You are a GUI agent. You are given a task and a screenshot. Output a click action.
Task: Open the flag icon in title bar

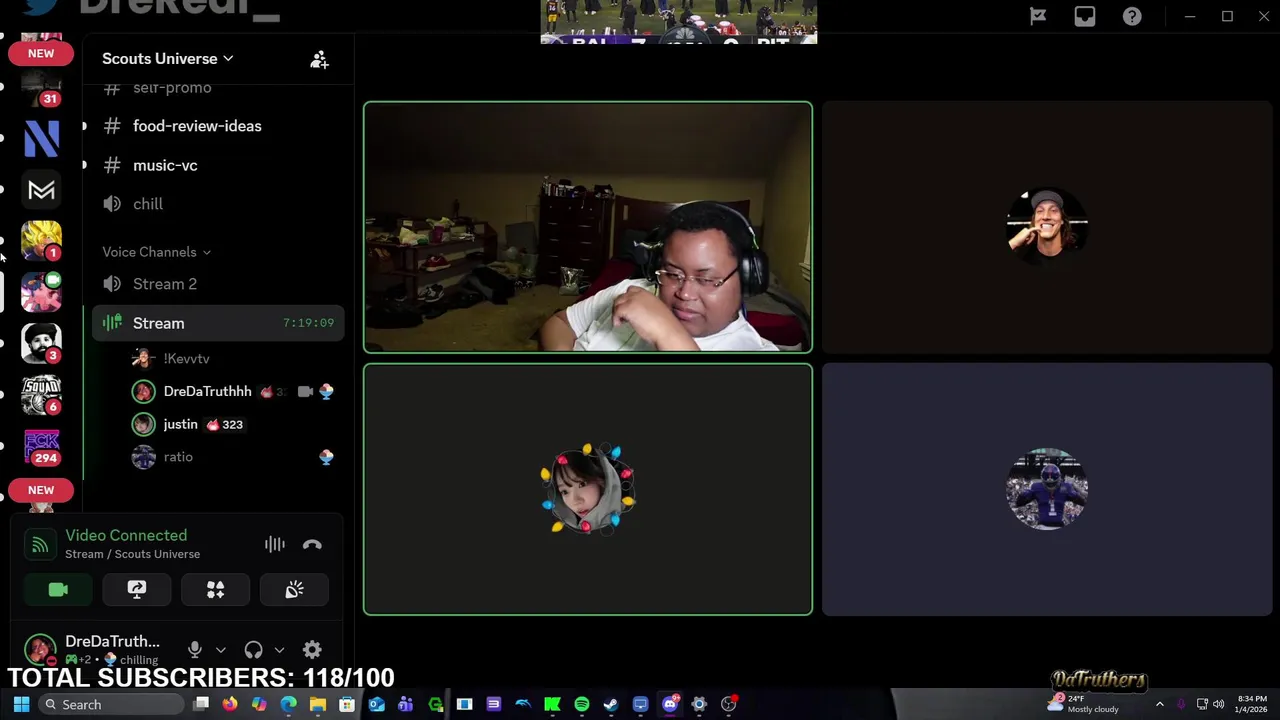coord(1038,16)
